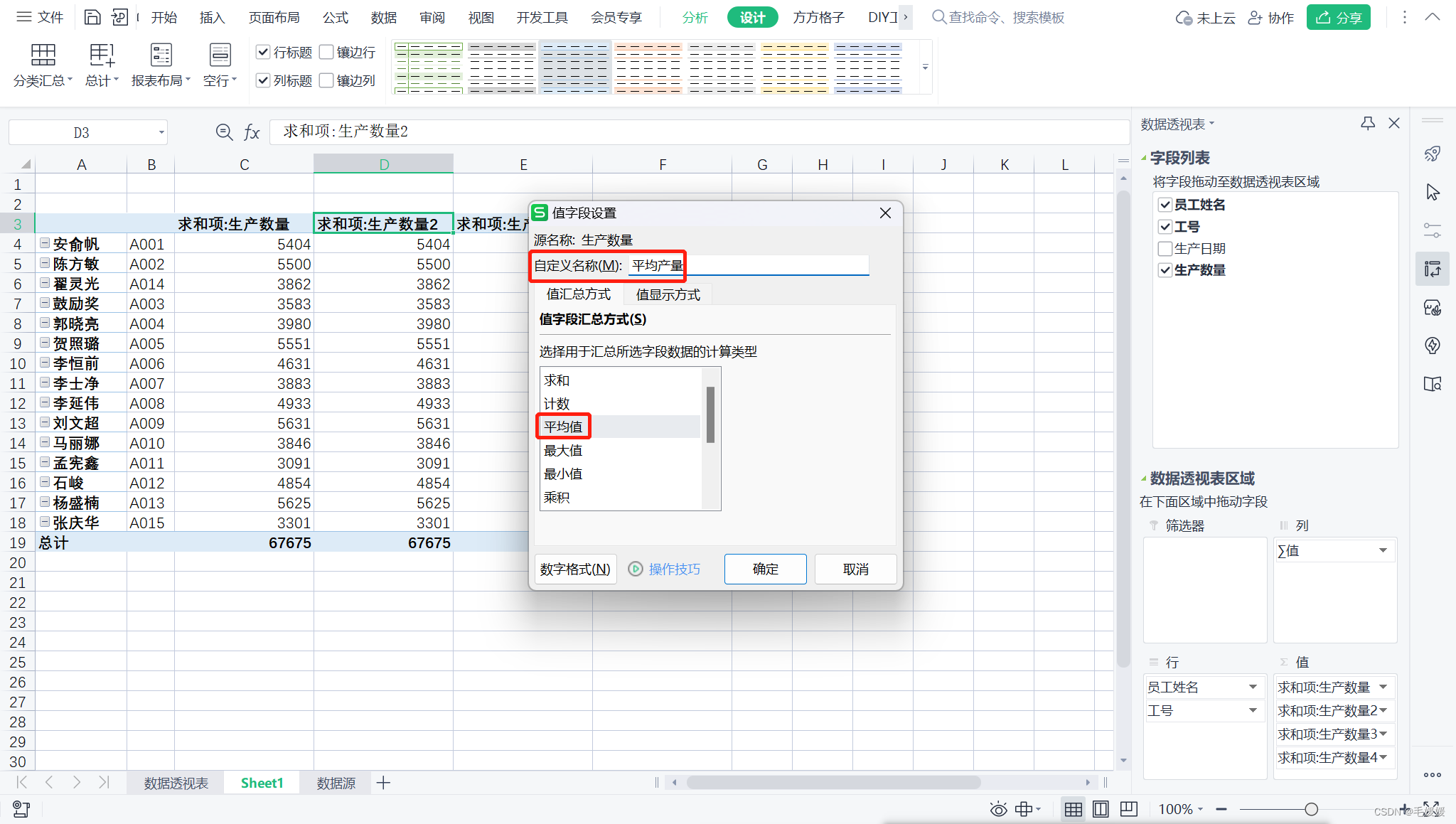This screenshot has height=824, width=1456.
Task: Go to the first sheet arrow
Action: (22, 782)
